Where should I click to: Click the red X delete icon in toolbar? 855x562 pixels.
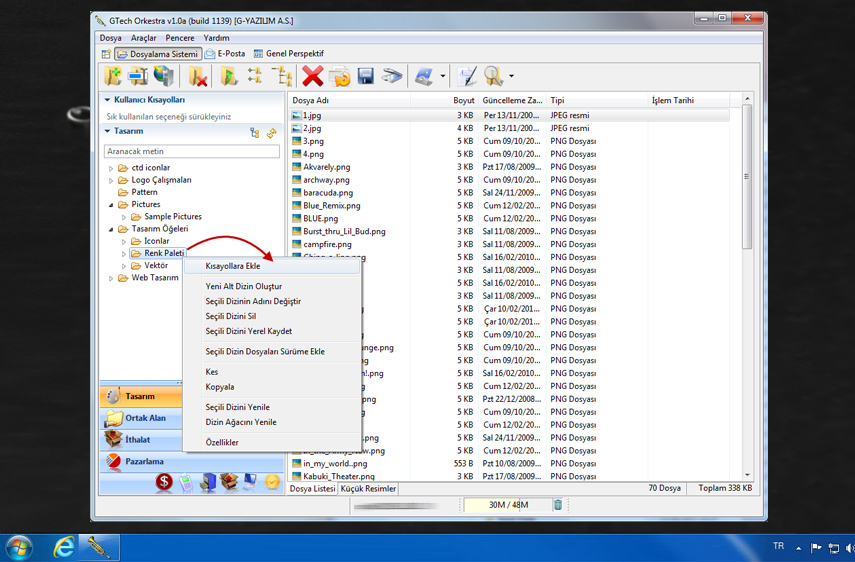point(313,77)
